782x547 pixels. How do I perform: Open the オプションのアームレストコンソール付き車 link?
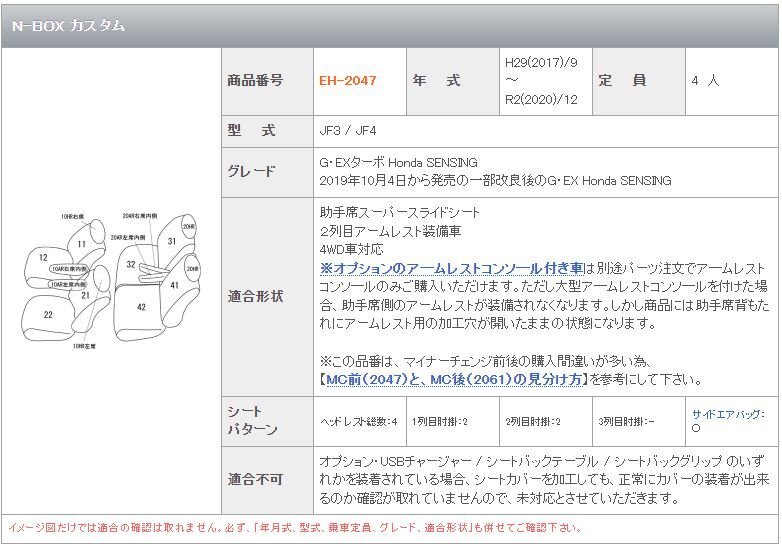[x=452, y=268]
